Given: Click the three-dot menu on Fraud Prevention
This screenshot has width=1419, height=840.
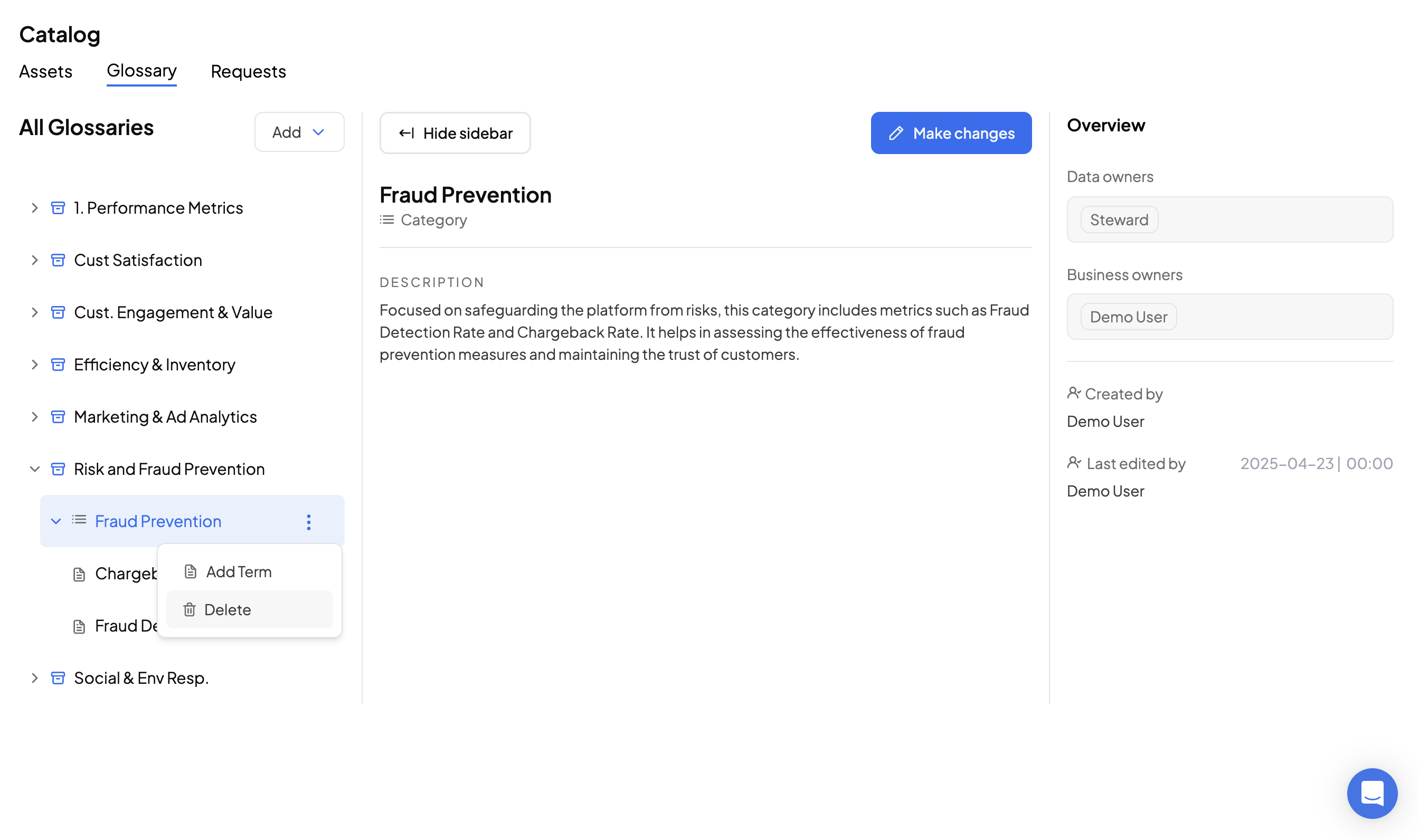Looking at the screenshot, I should point(309,522).
